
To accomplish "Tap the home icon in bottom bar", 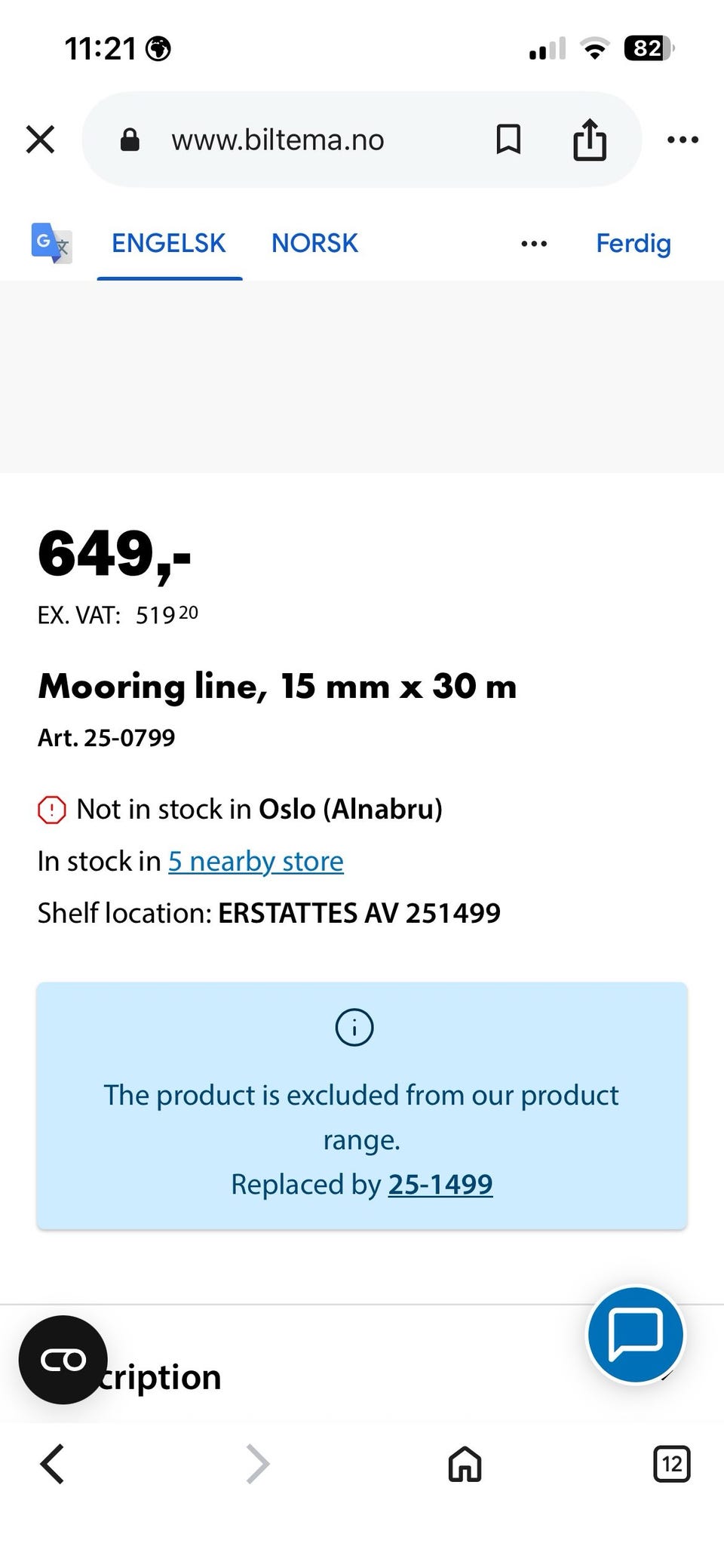I will tap(465, 1465).
